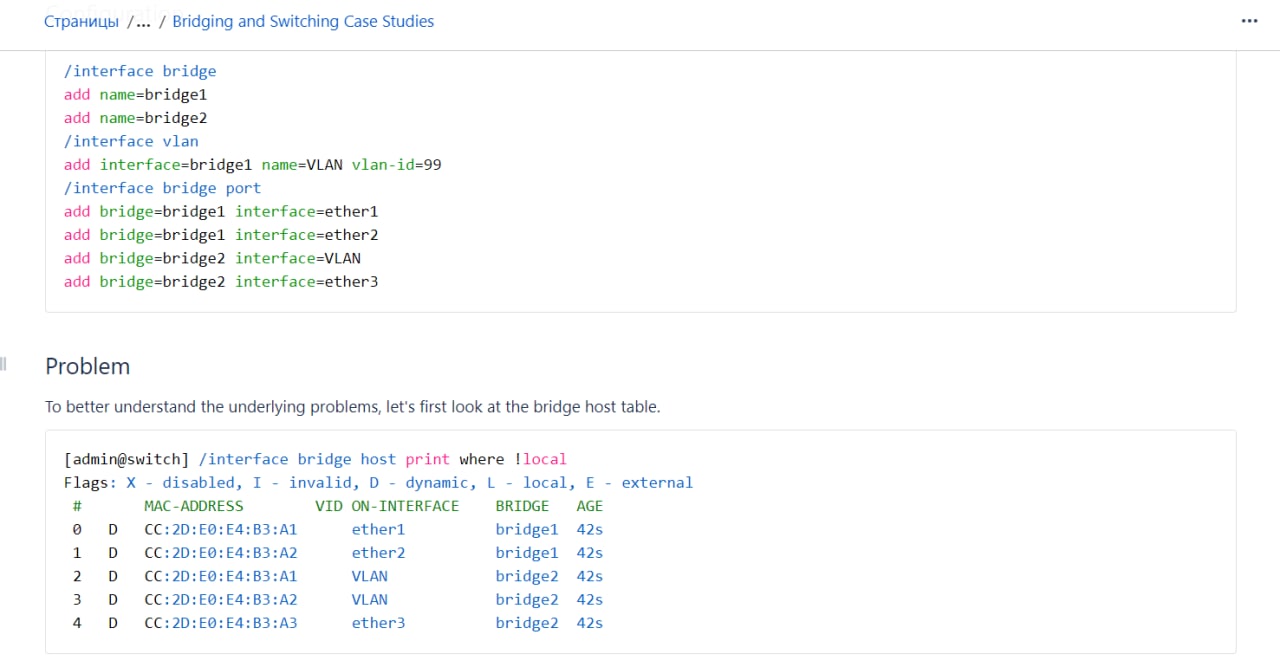The height and width of the screenshot is (667, 1280).
Task: Click the AGE column header
Action: (590, 506)
